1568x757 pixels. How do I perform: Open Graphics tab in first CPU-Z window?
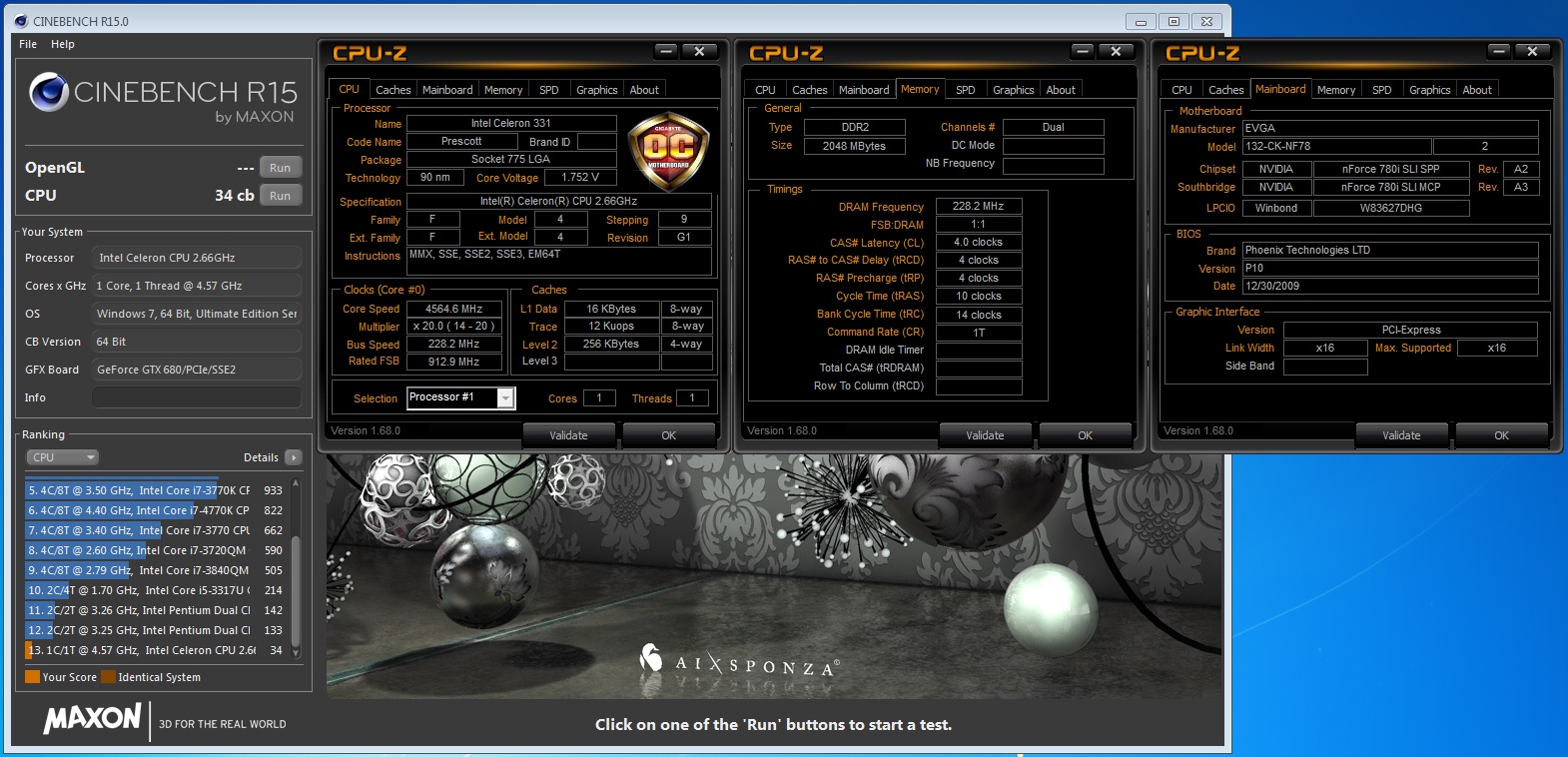pos(597,90)
